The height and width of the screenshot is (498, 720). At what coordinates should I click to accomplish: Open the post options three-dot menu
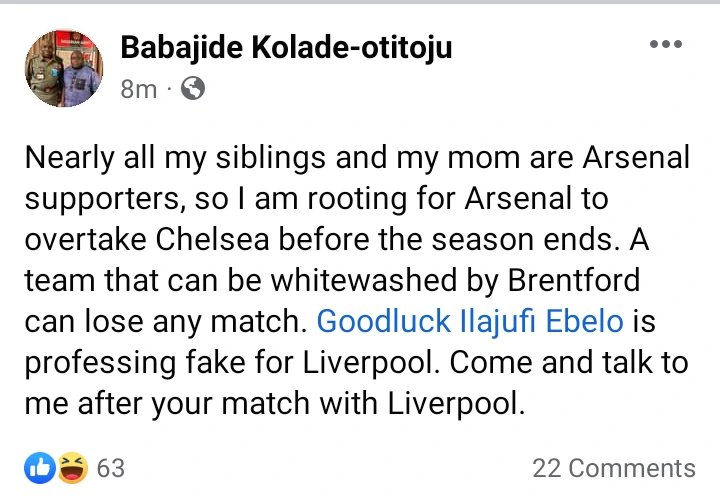pyautogui.click(x=665, y=45)
